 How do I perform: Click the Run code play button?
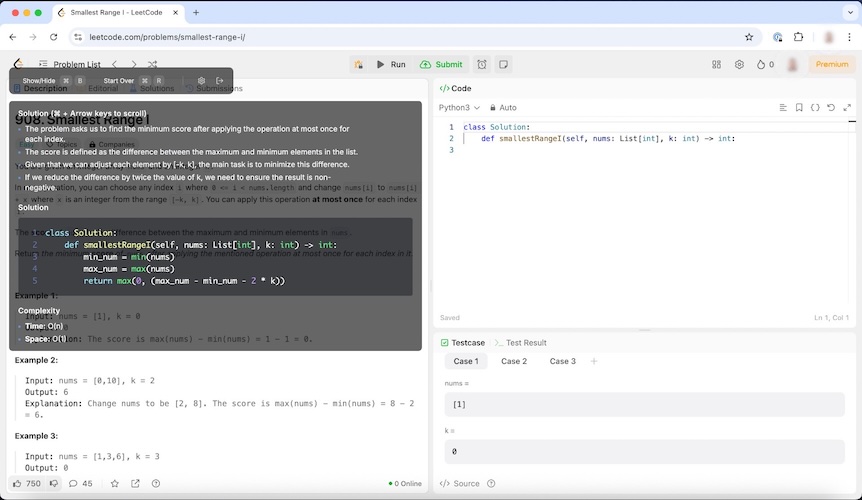[x=391, y=64]
